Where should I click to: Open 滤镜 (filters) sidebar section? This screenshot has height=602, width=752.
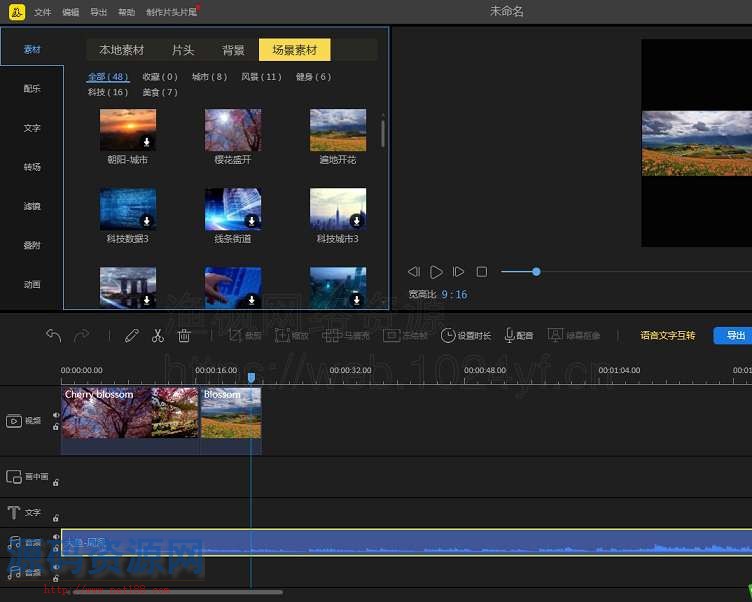[32, 206]
